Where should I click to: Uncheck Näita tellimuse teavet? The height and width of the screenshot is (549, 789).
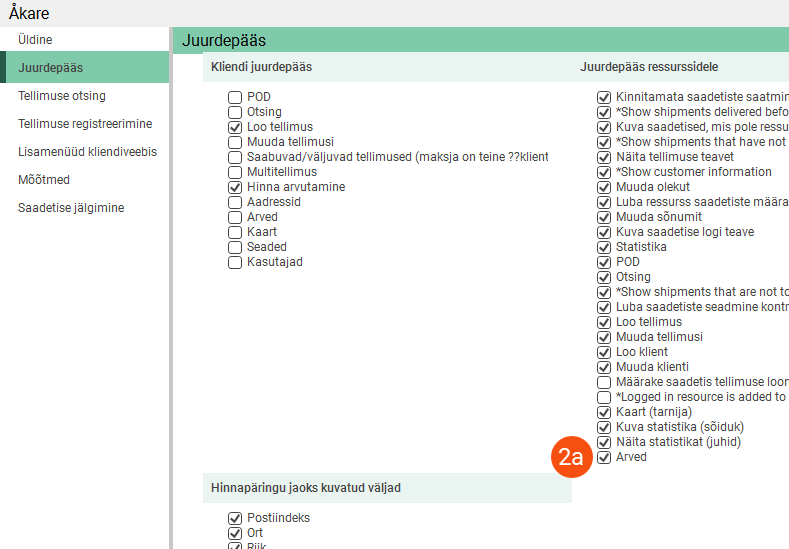pos(604,157)
